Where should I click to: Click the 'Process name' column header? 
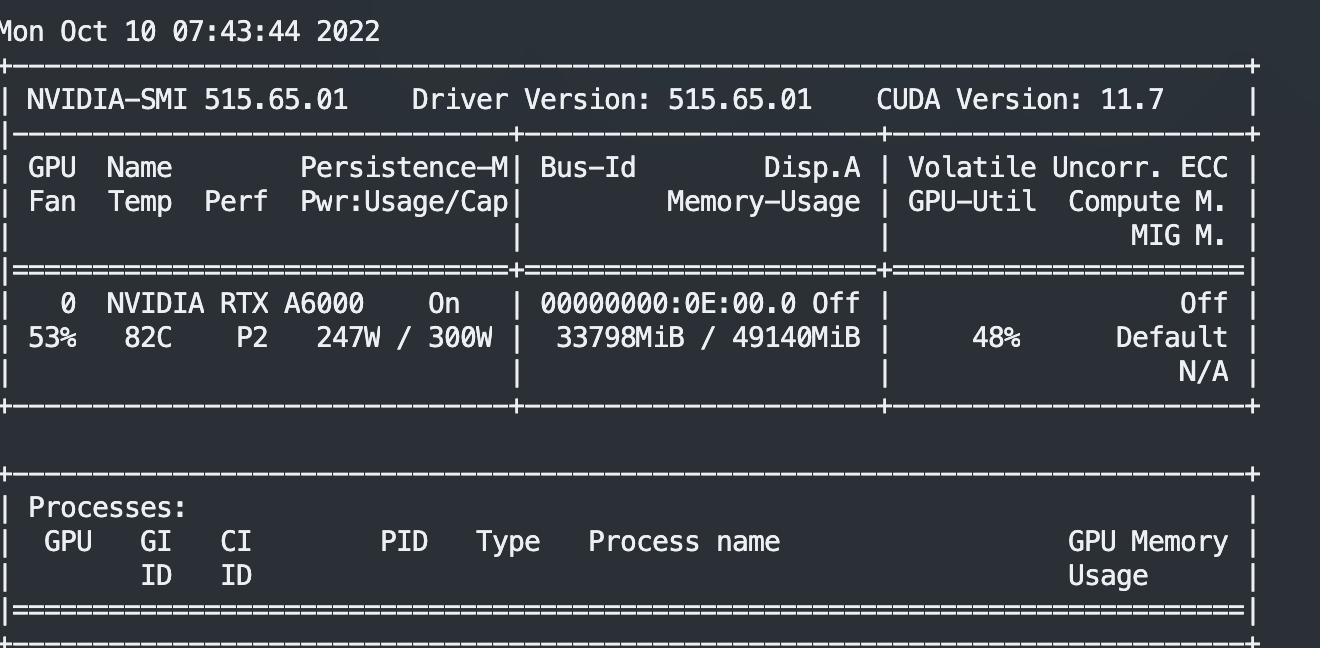pyautogui.click(x=684, y=542)
